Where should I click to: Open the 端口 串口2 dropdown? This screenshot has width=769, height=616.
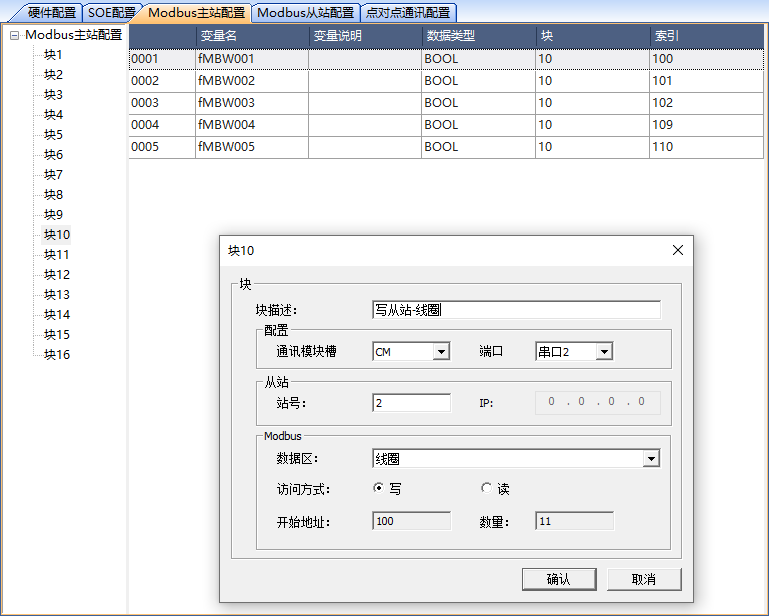(x=604, y=352)
